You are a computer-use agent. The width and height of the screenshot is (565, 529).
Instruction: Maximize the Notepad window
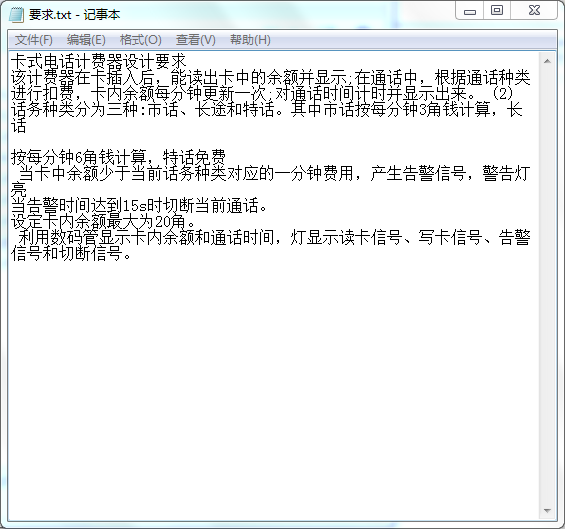pos(497,10)
